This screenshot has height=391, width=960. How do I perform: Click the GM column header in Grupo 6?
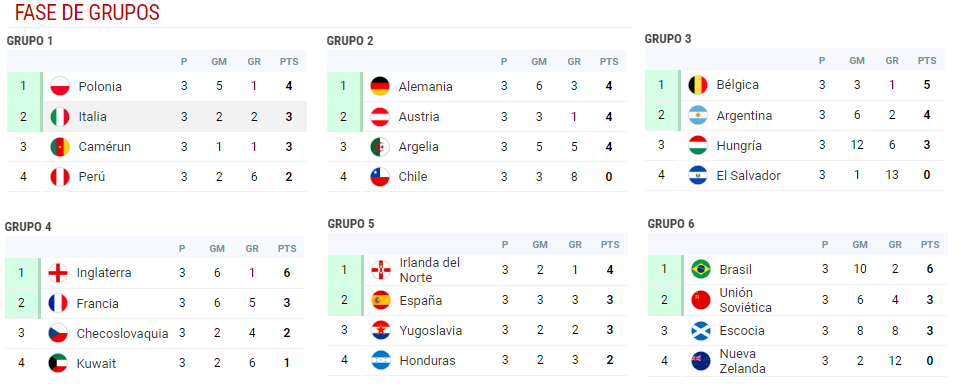point(860,245)
